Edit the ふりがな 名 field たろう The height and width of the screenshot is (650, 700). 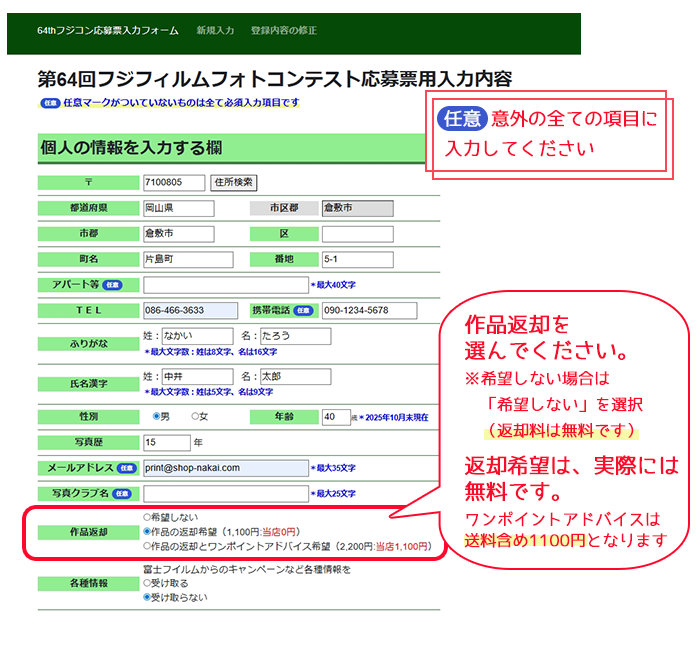point(296,336)
